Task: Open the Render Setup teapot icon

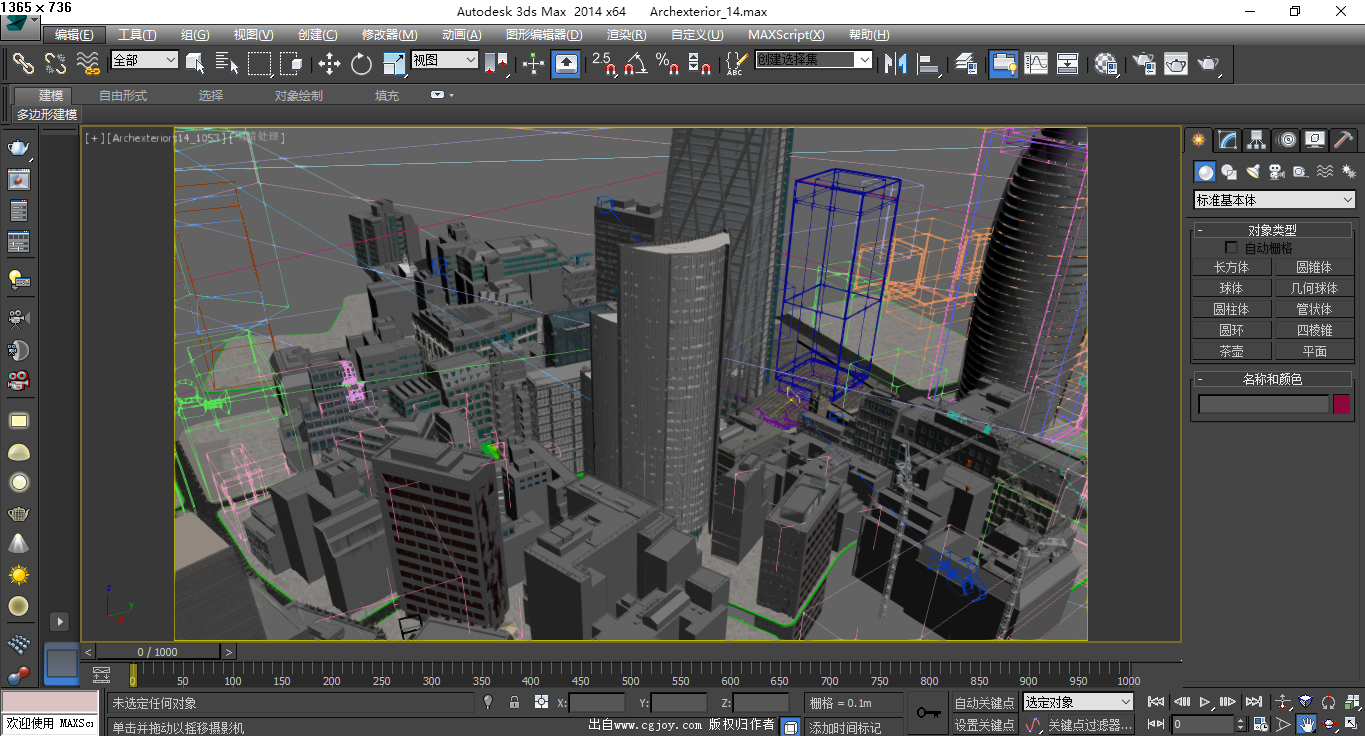Action: click(x=1143, y=64)
